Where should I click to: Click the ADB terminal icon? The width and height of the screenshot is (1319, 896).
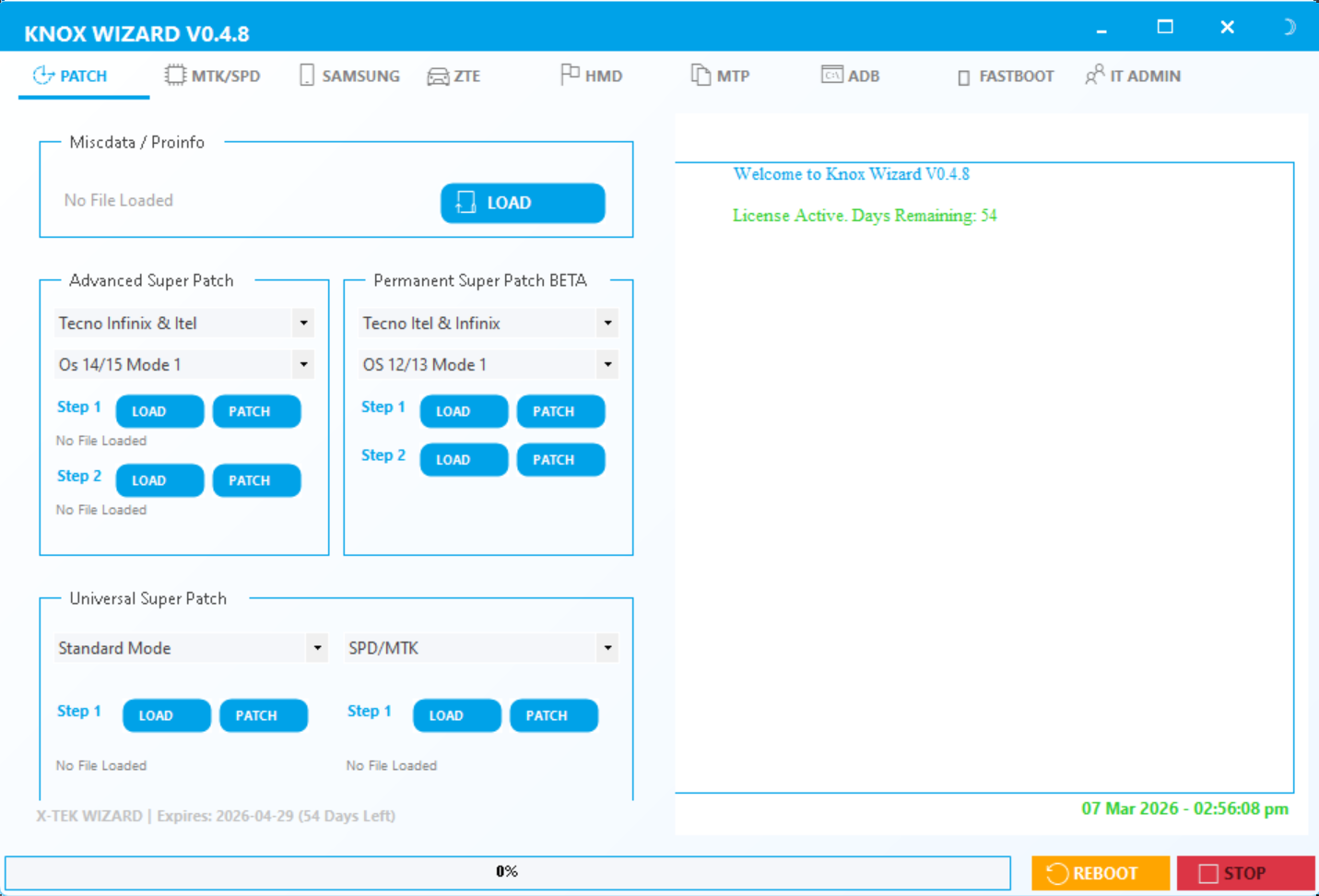click(x=831, y=76)
